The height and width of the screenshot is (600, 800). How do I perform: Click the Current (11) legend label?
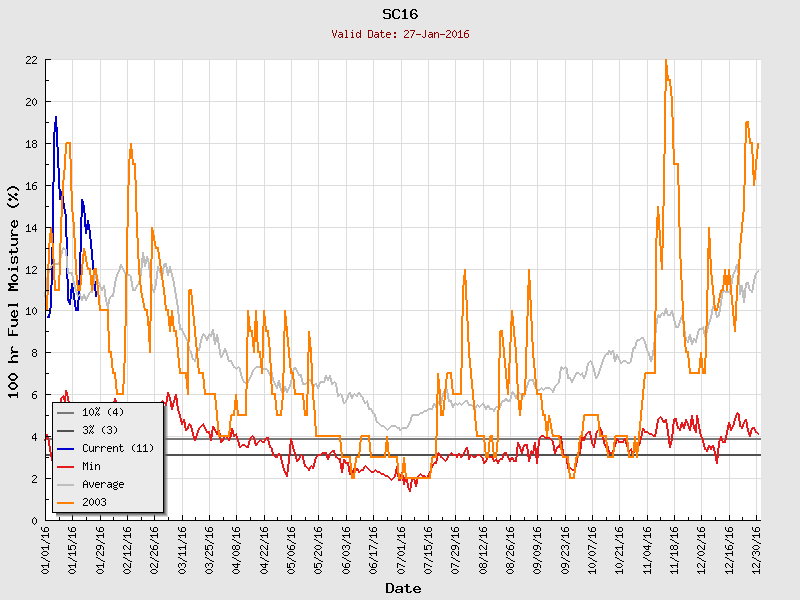click(x=117, y=448)
